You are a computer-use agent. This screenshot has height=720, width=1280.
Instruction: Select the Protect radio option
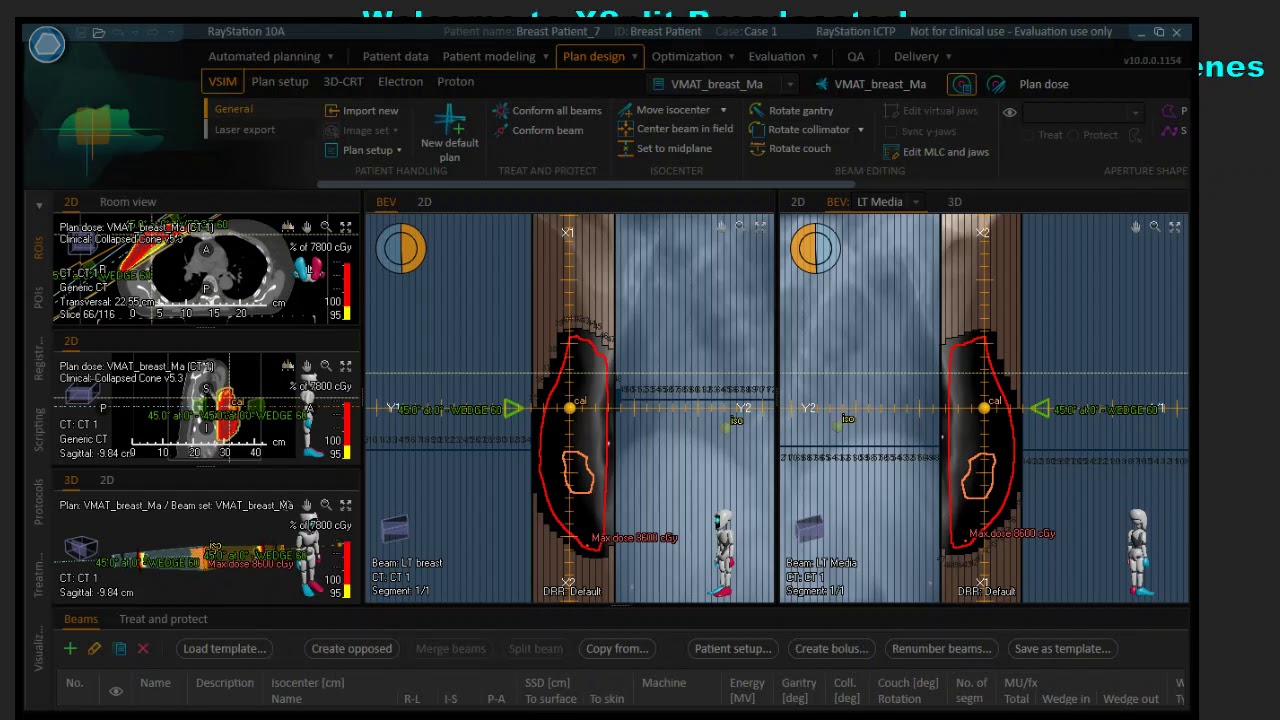(1073, 135)
